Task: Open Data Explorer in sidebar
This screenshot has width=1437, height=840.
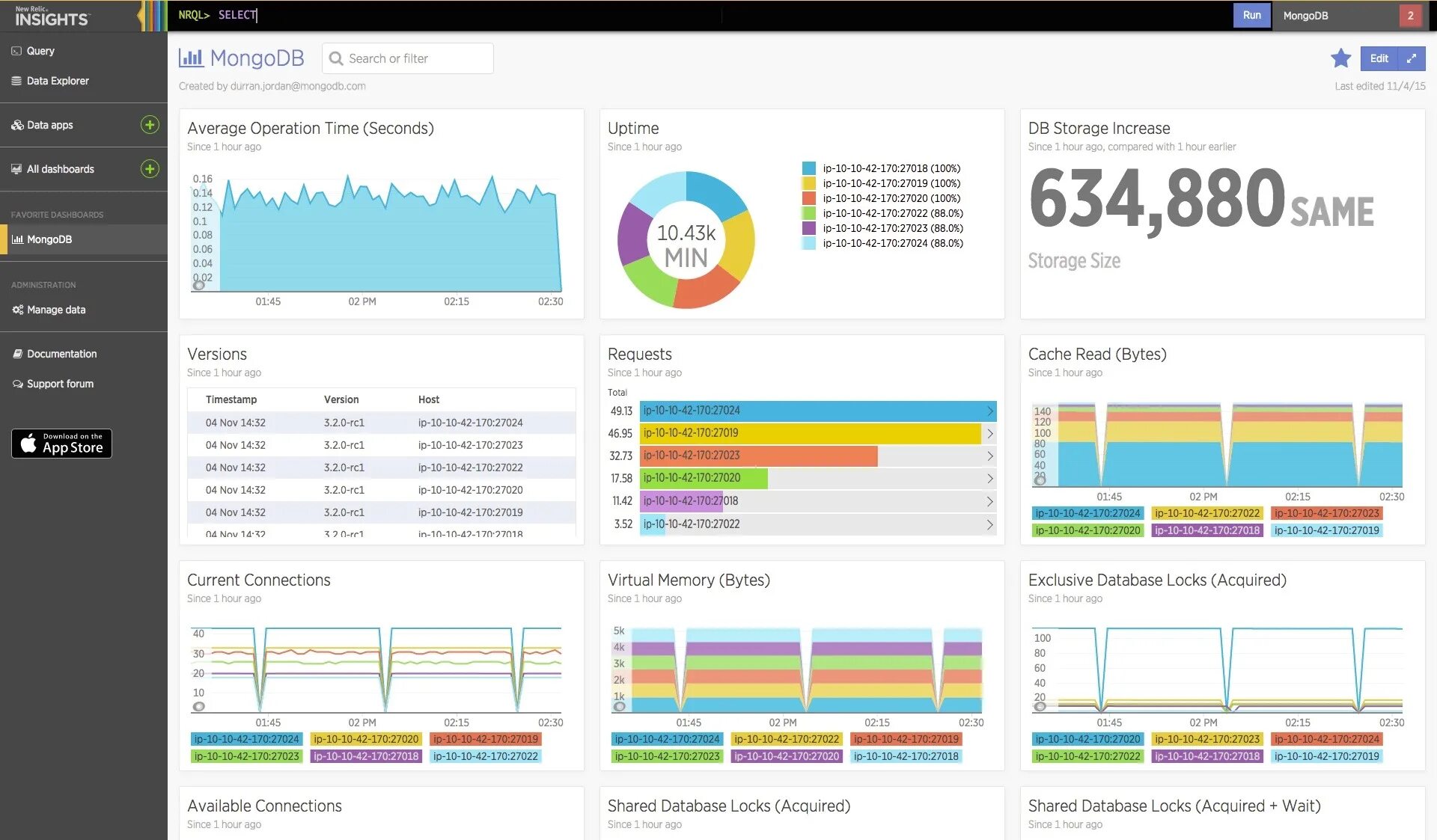Action: 58,81
